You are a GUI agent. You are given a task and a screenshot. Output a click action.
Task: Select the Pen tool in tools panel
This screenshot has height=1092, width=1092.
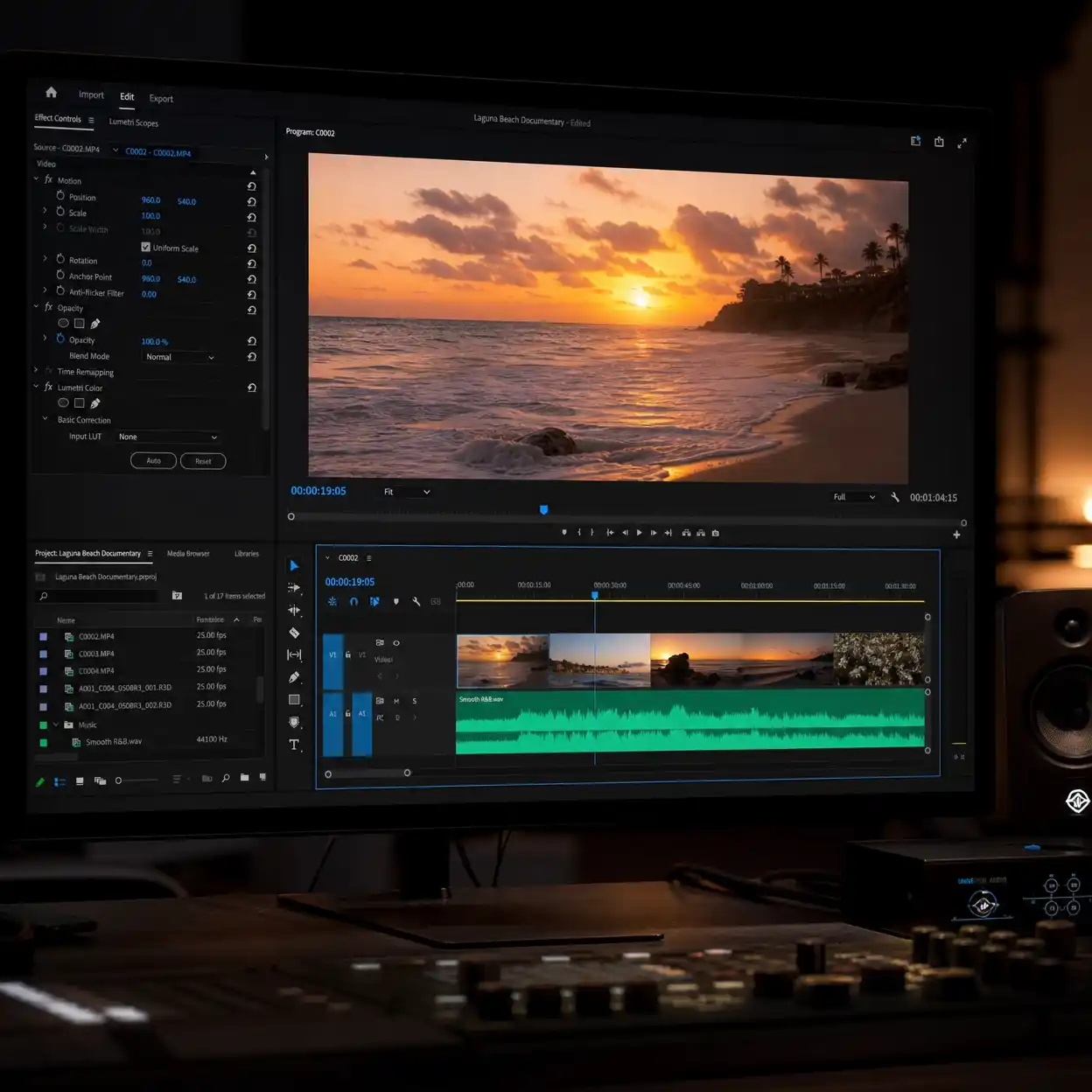point(294,677)
